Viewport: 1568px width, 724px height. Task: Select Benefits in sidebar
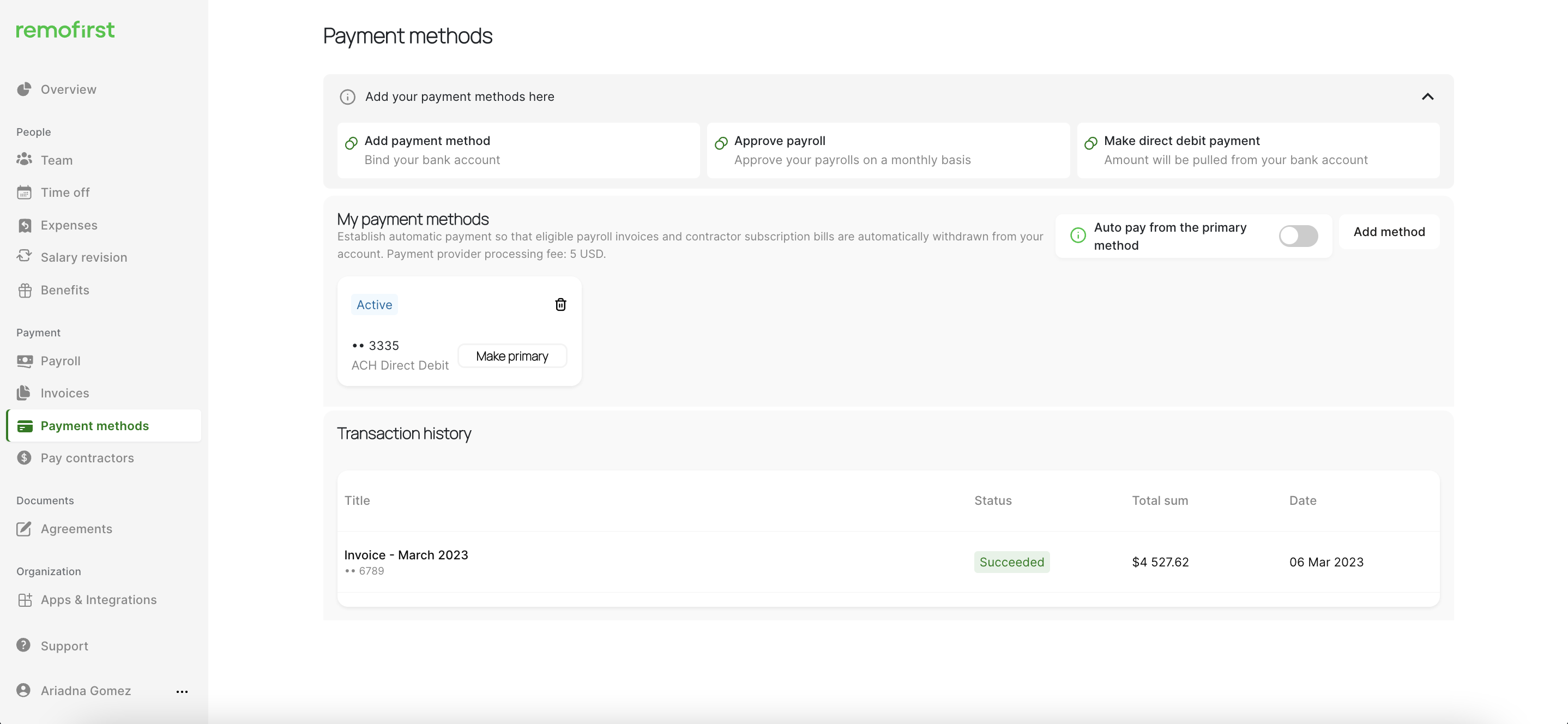point(104,291)
